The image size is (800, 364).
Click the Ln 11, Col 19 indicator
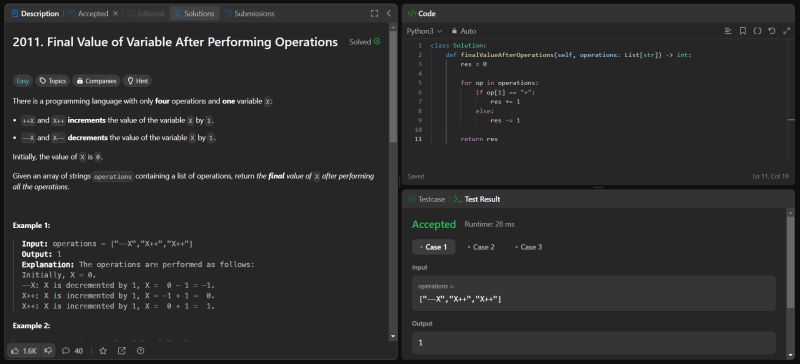(770, 176)
